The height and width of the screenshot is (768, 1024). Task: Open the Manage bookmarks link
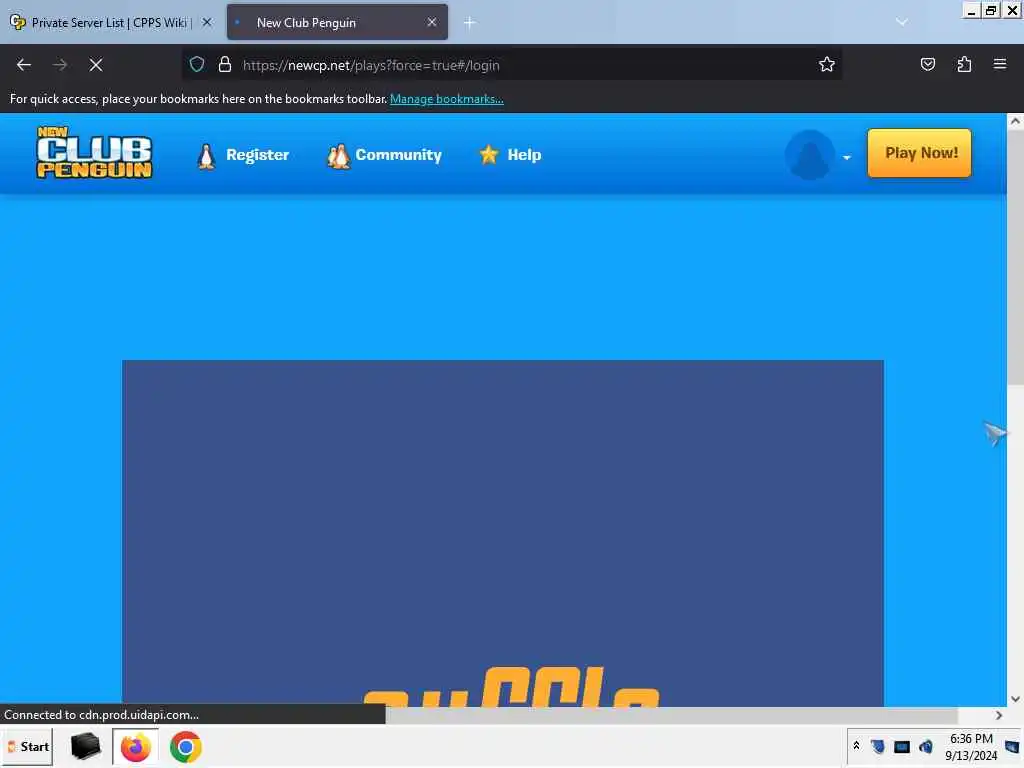click(447, 99)
